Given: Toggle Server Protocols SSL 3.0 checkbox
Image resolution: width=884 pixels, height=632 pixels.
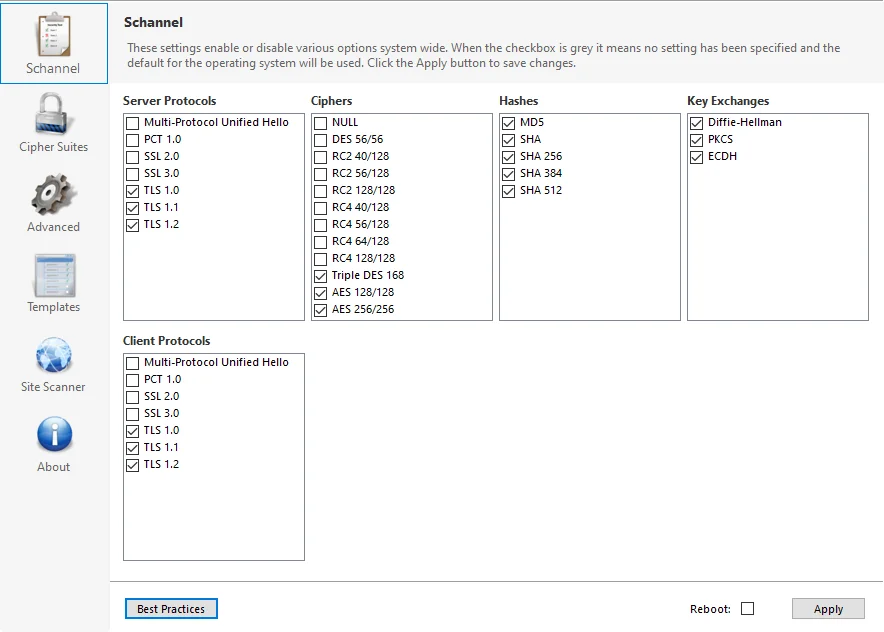Looking at the screenshot, I should pyautogui.click(x=132, y=174).
